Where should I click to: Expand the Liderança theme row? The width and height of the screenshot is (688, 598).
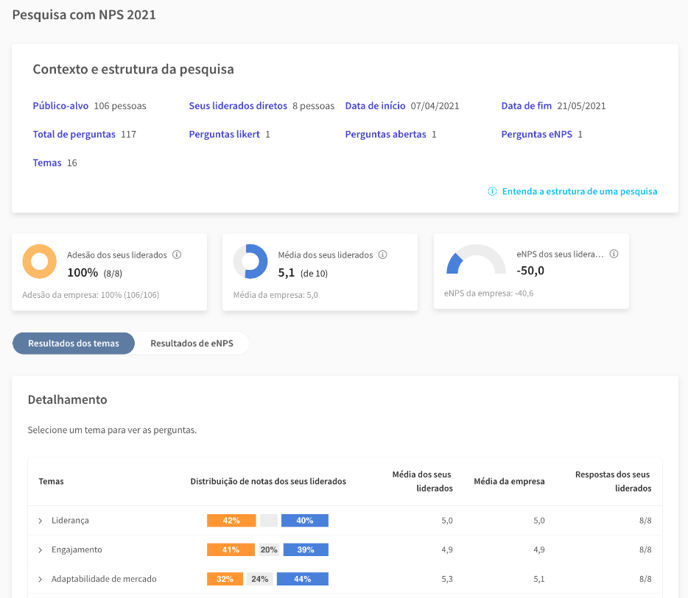coord(40,521)
